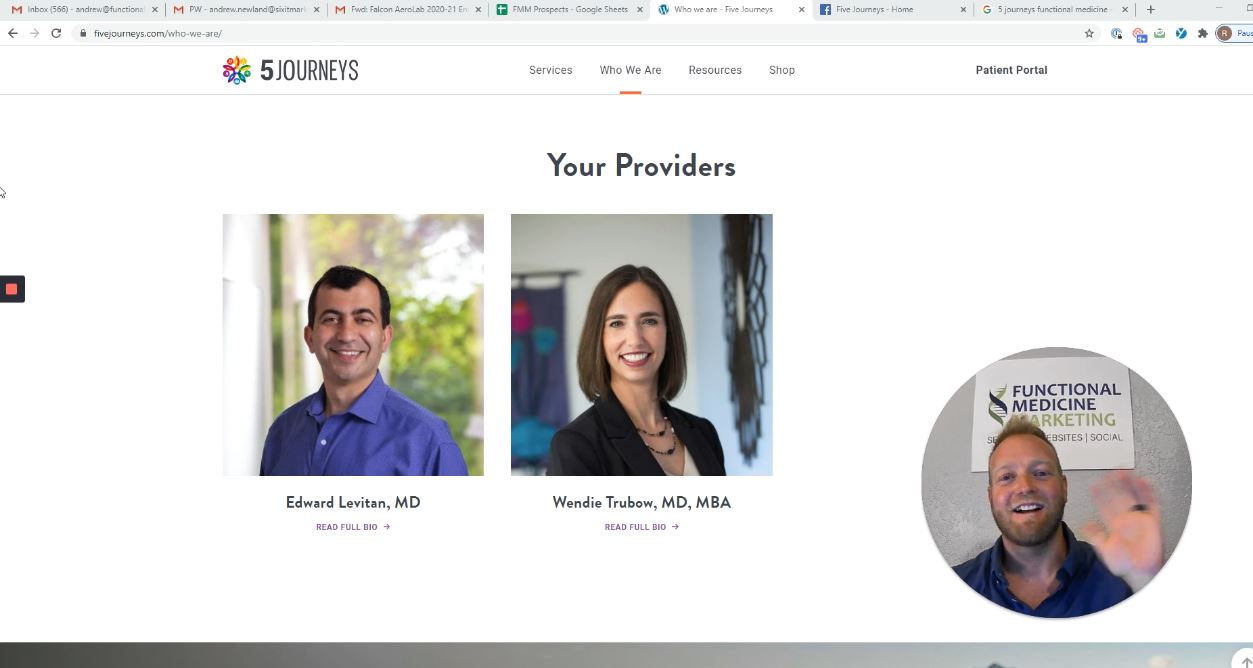Click the back-to-top arrow at the bottom right
Screen dimensions: 1253x668
1245,661
